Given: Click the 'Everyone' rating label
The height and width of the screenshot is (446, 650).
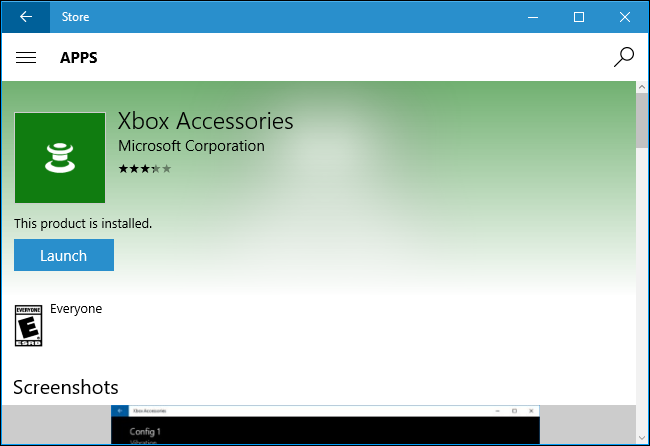Looking at the screenshot, I should tap(76, 309).
